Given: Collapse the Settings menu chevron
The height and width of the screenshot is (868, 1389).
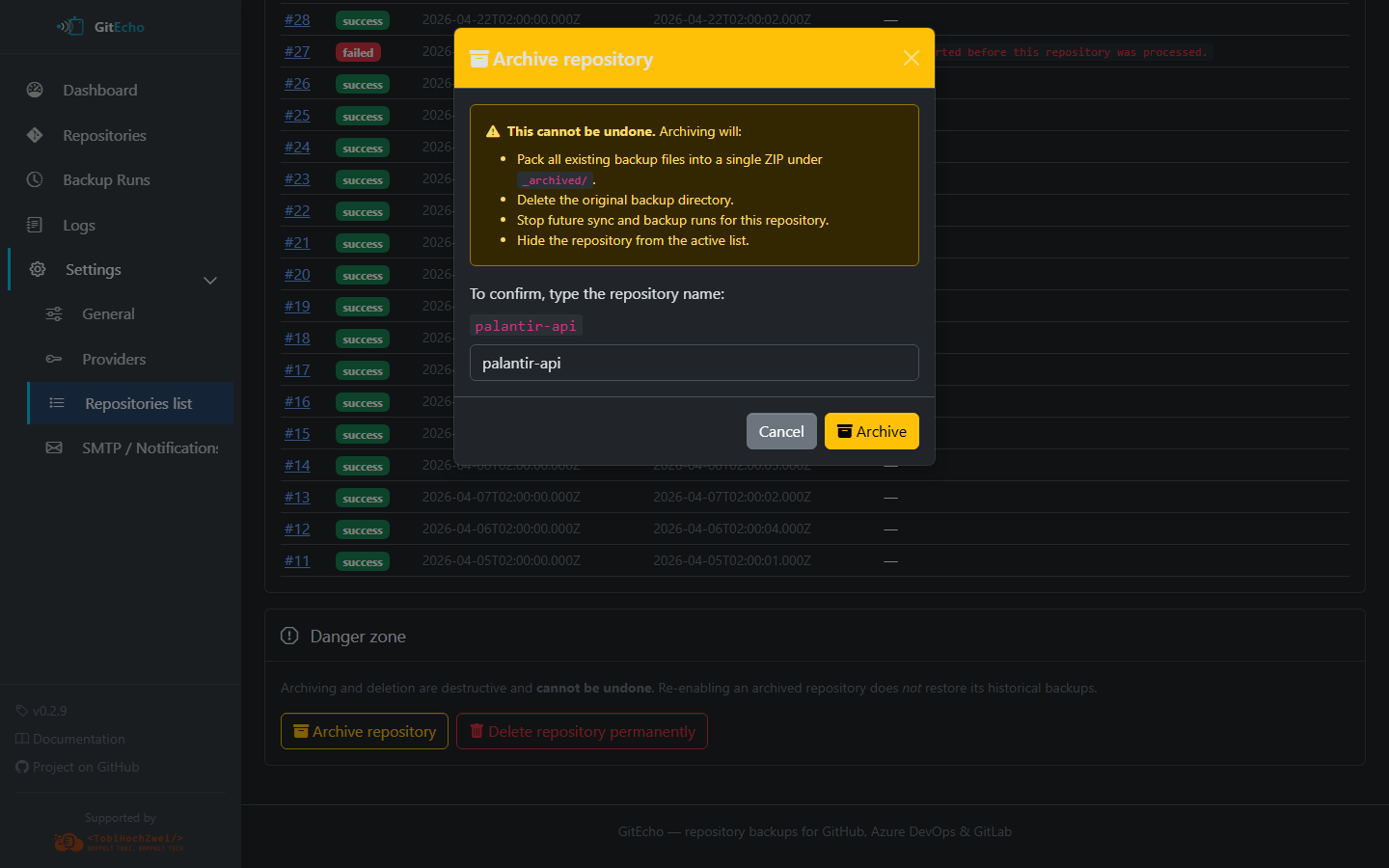Looking at the screenshot, I should pyautogui.click(x=210, y=280).
